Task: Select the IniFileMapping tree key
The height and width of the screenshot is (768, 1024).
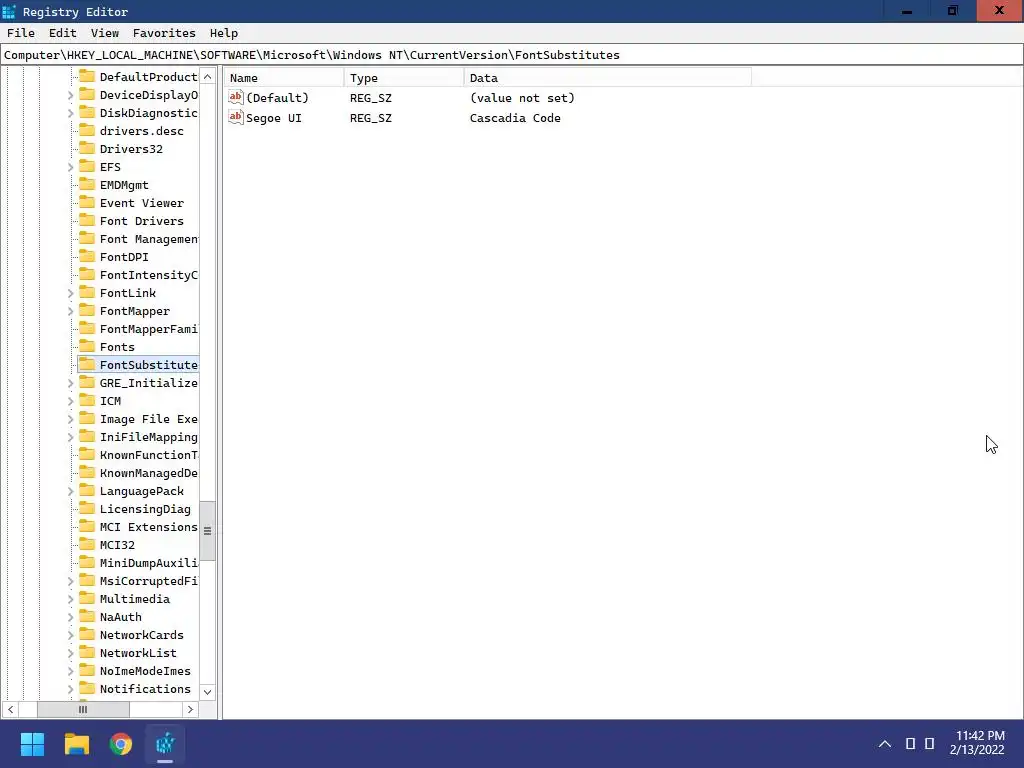Action: [x=148, y=437]
